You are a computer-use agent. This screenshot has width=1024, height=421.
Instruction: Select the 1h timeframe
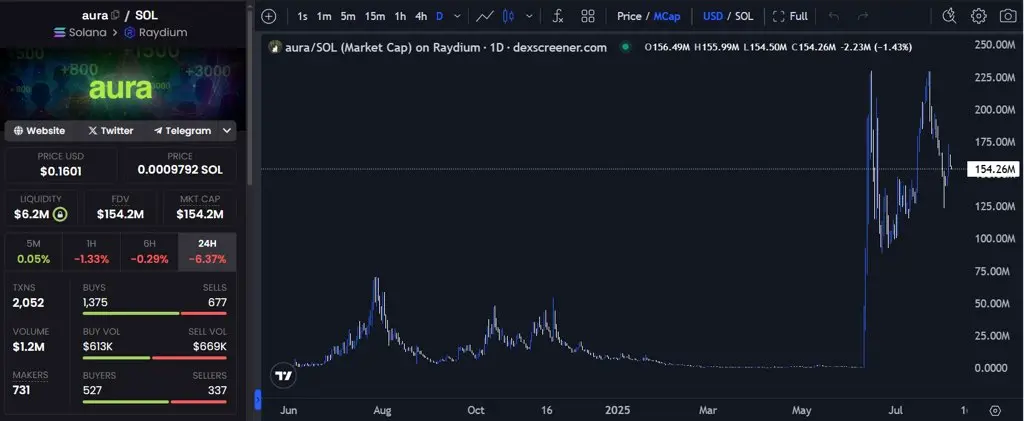pyautogui.click(x=400, y=16)
